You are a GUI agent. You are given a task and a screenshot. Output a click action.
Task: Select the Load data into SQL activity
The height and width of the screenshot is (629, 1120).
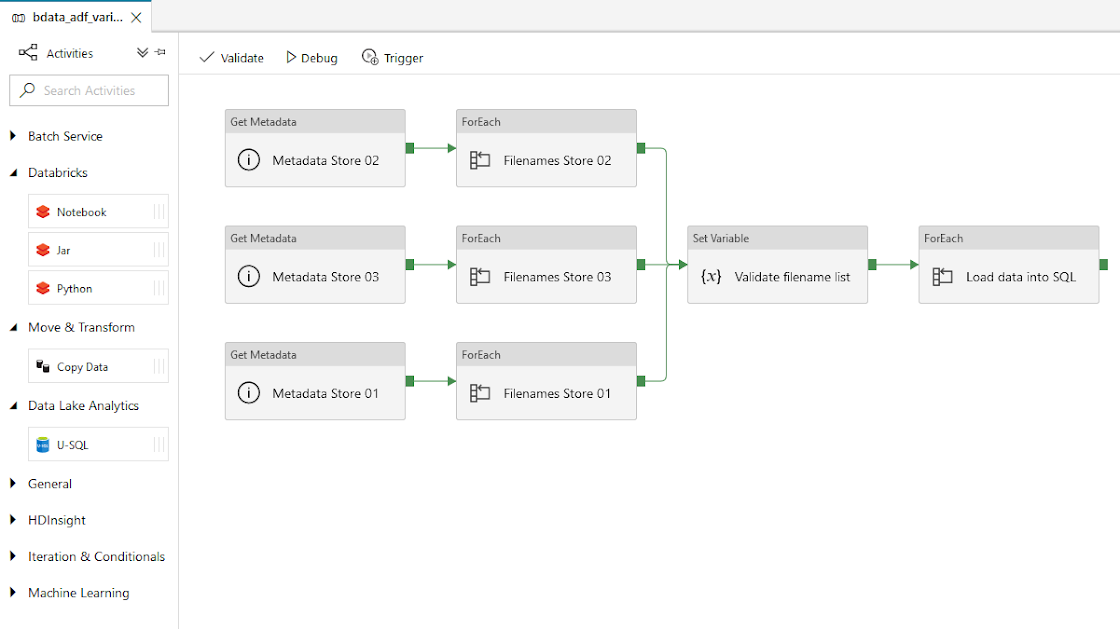pyautogui.click(x=1008, y=277)
